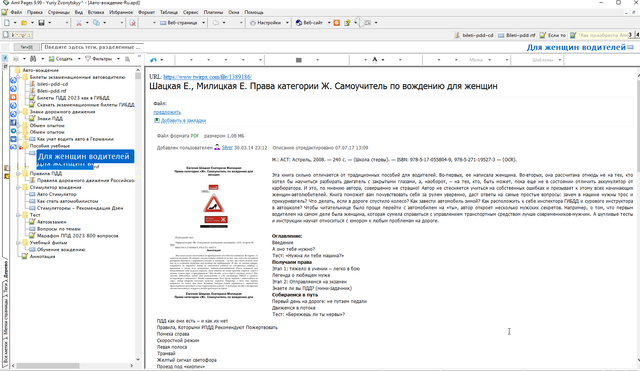Select the Авто-вождение root folder
Viewport: 640px width, 371px height.
tap(40, 70)
